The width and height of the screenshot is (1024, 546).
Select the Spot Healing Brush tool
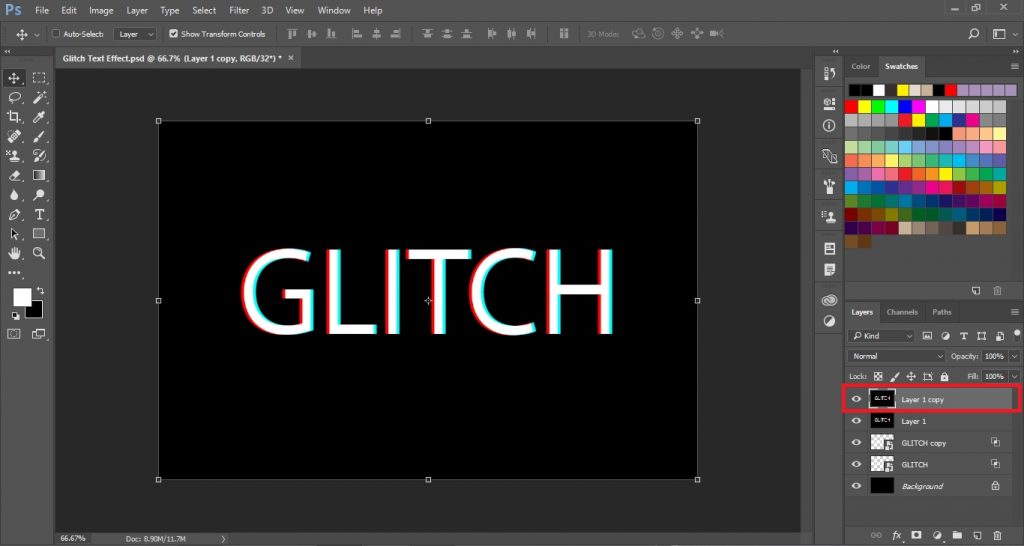(14, 136)
